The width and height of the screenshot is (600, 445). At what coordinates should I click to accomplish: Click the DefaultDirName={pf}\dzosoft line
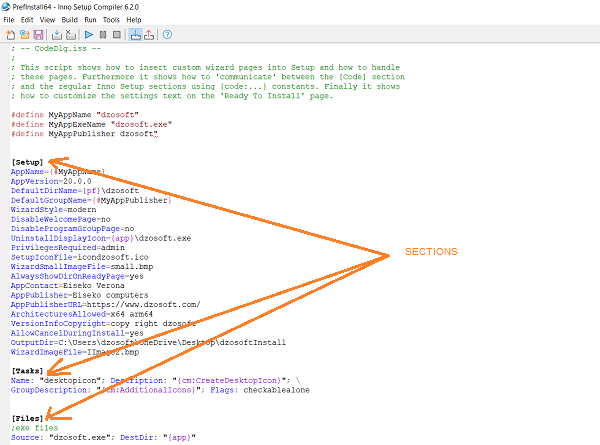point(75,191)
